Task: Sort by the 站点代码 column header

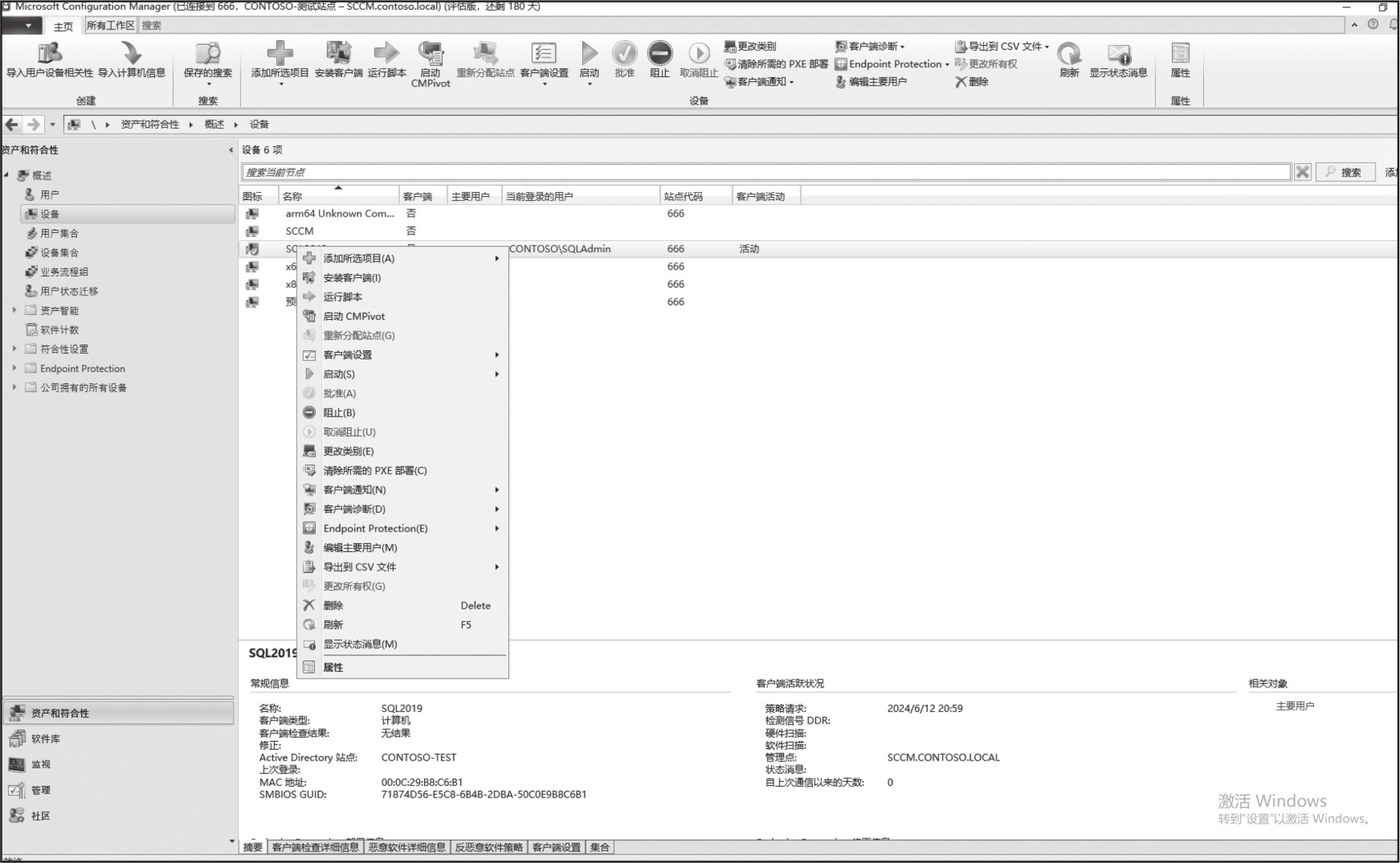Action: pyautogui.click(x=695, y=196)
